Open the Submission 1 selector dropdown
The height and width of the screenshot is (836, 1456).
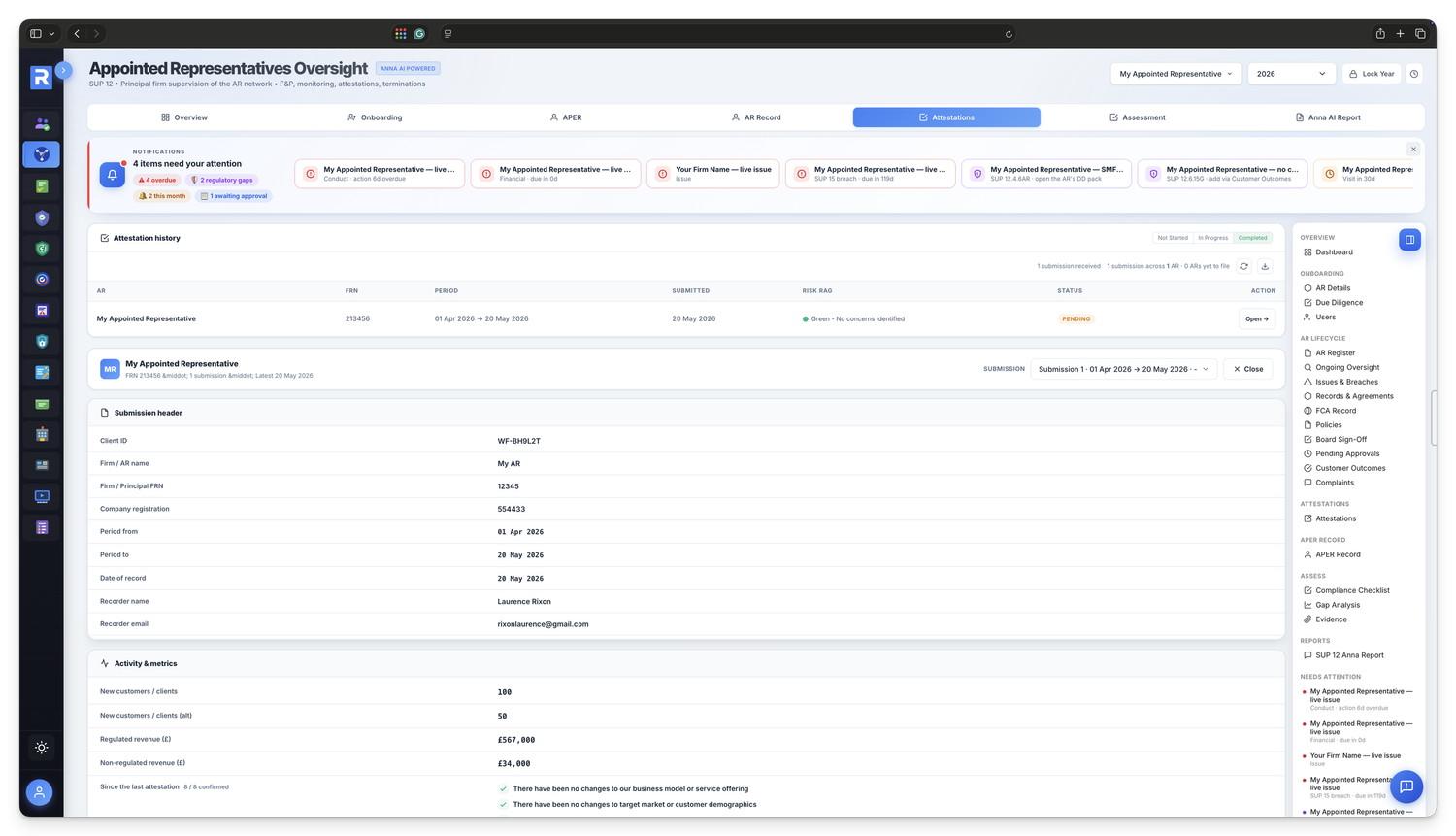point(1123,369)
